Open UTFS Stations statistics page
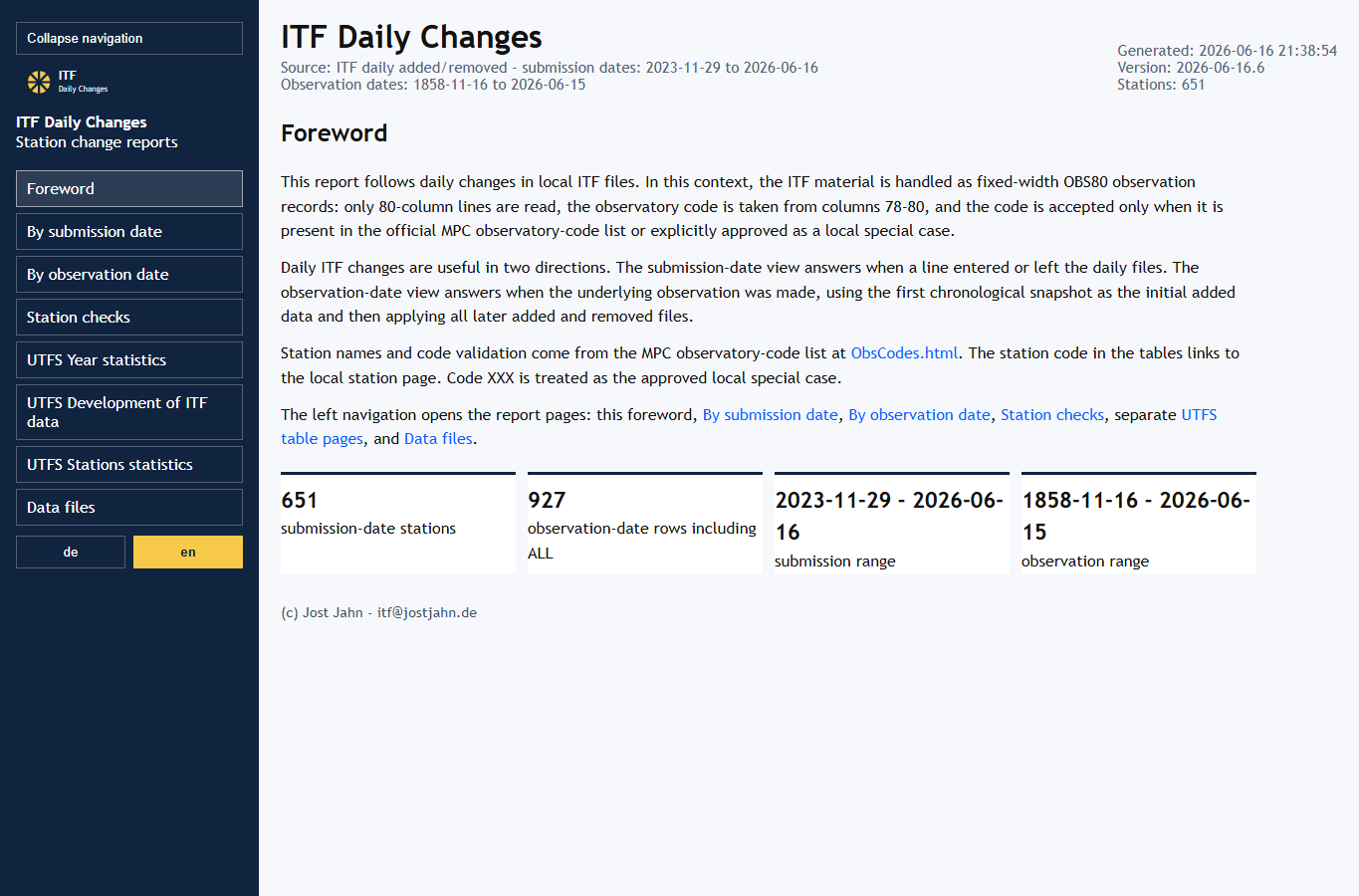This screenshot has width=1359, height=896. 129,464
